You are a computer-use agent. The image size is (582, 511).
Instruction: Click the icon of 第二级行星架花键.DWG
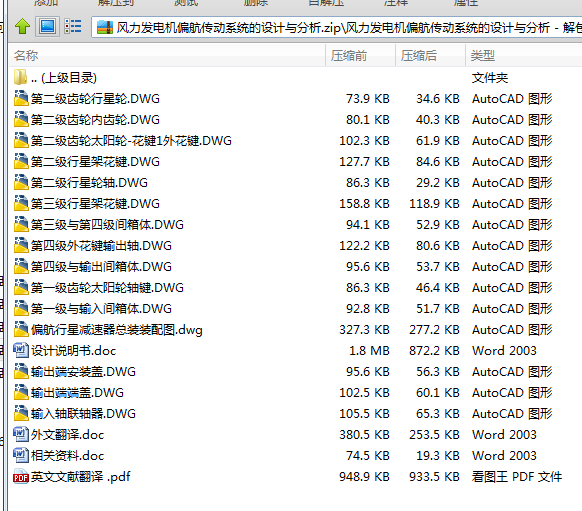point(21,161)
